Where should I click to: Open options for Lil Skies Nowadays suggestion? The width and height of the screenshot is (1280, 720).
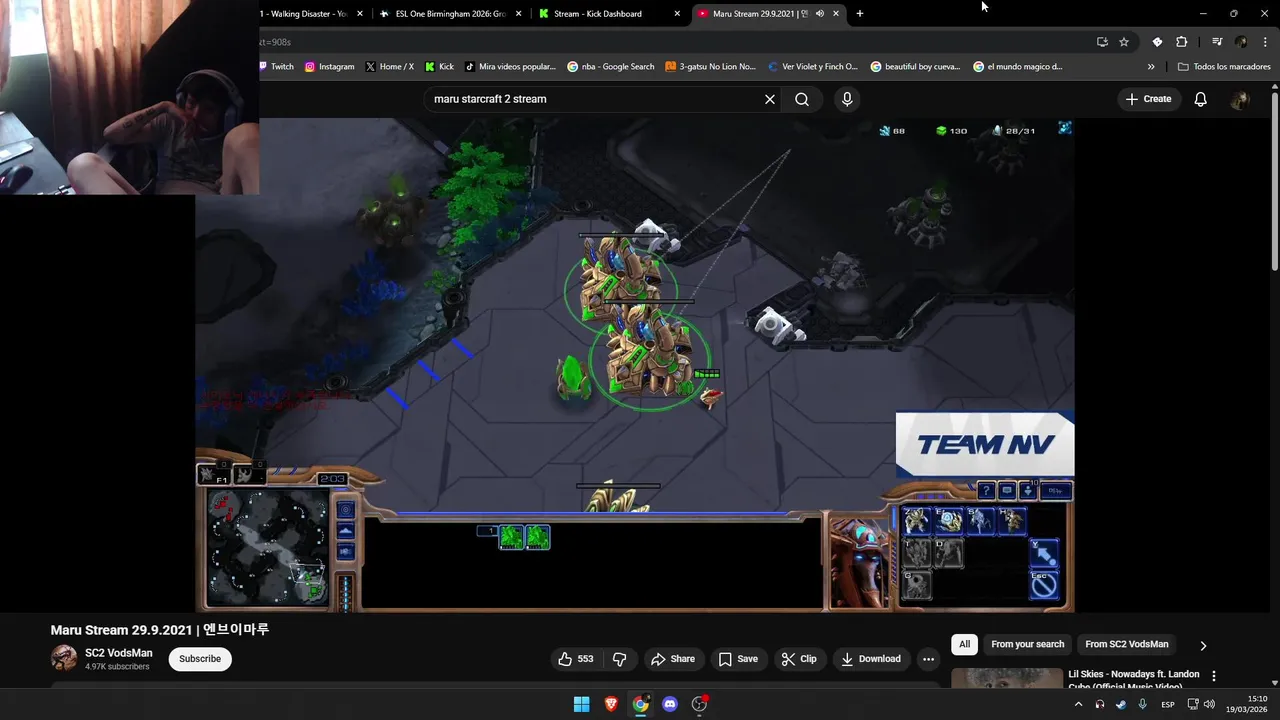(1214, 677)
